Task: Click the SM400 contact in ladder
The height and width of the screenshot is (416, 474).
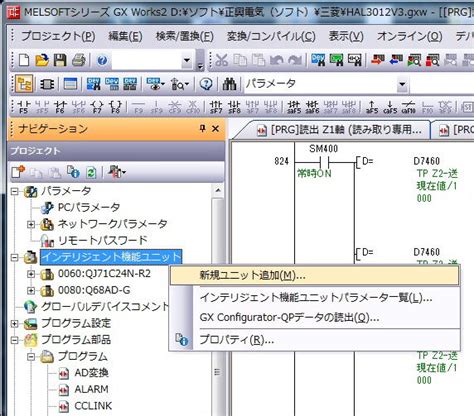Action: (324, 162)
